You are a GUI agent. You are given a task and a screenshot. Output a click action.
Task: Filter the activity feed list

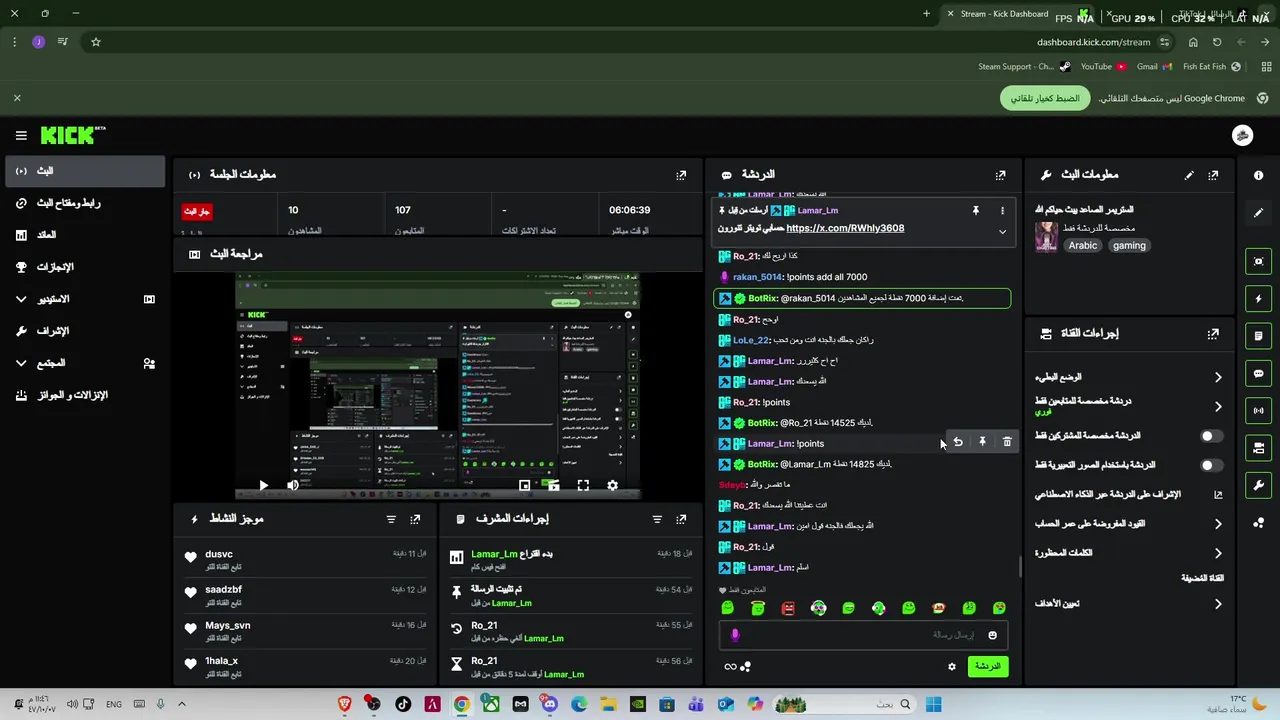click(391, 519)
